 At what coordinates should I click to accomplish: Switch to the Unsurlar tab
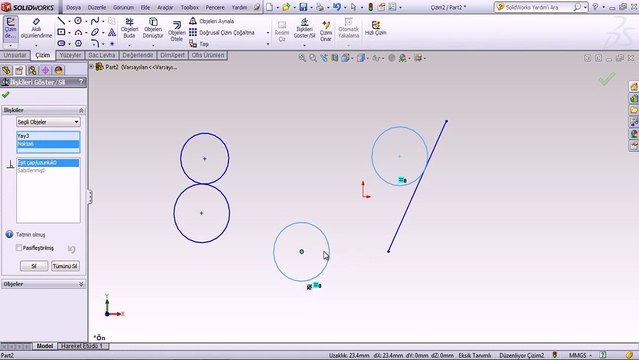click(x=15, y=55)
